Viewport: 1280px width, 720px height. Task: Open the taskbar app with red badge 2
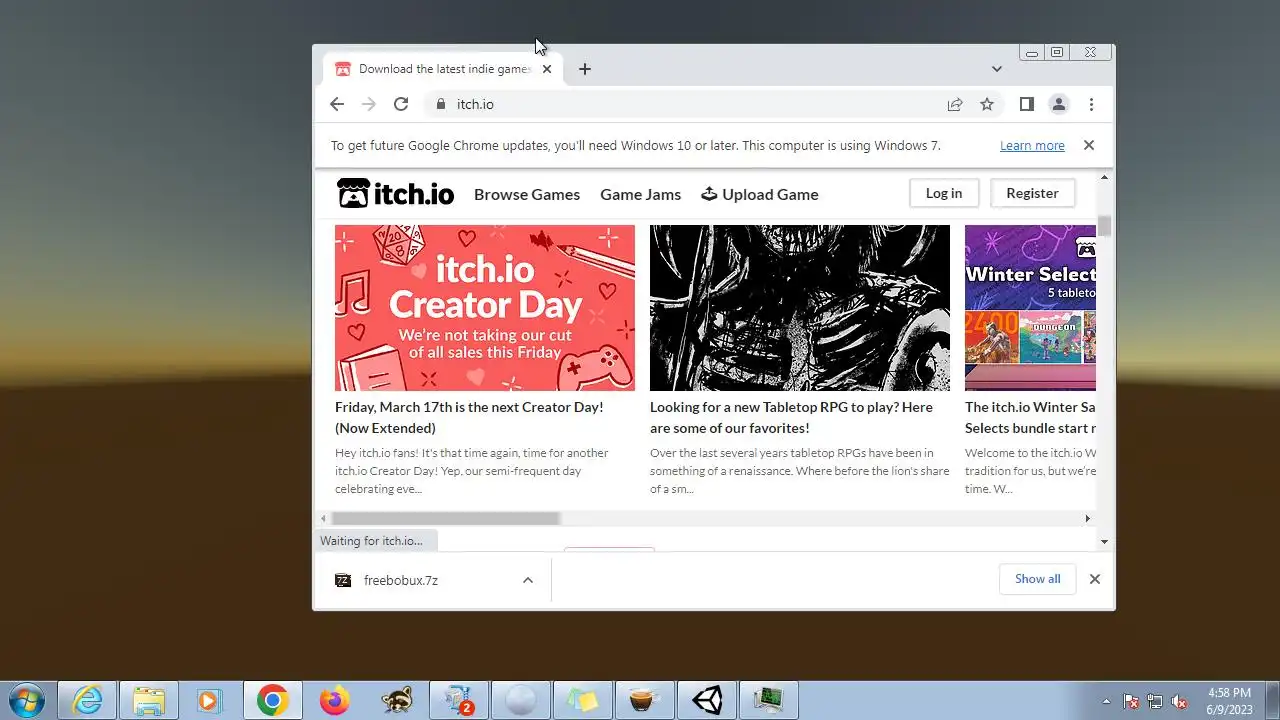pos(459,701)
